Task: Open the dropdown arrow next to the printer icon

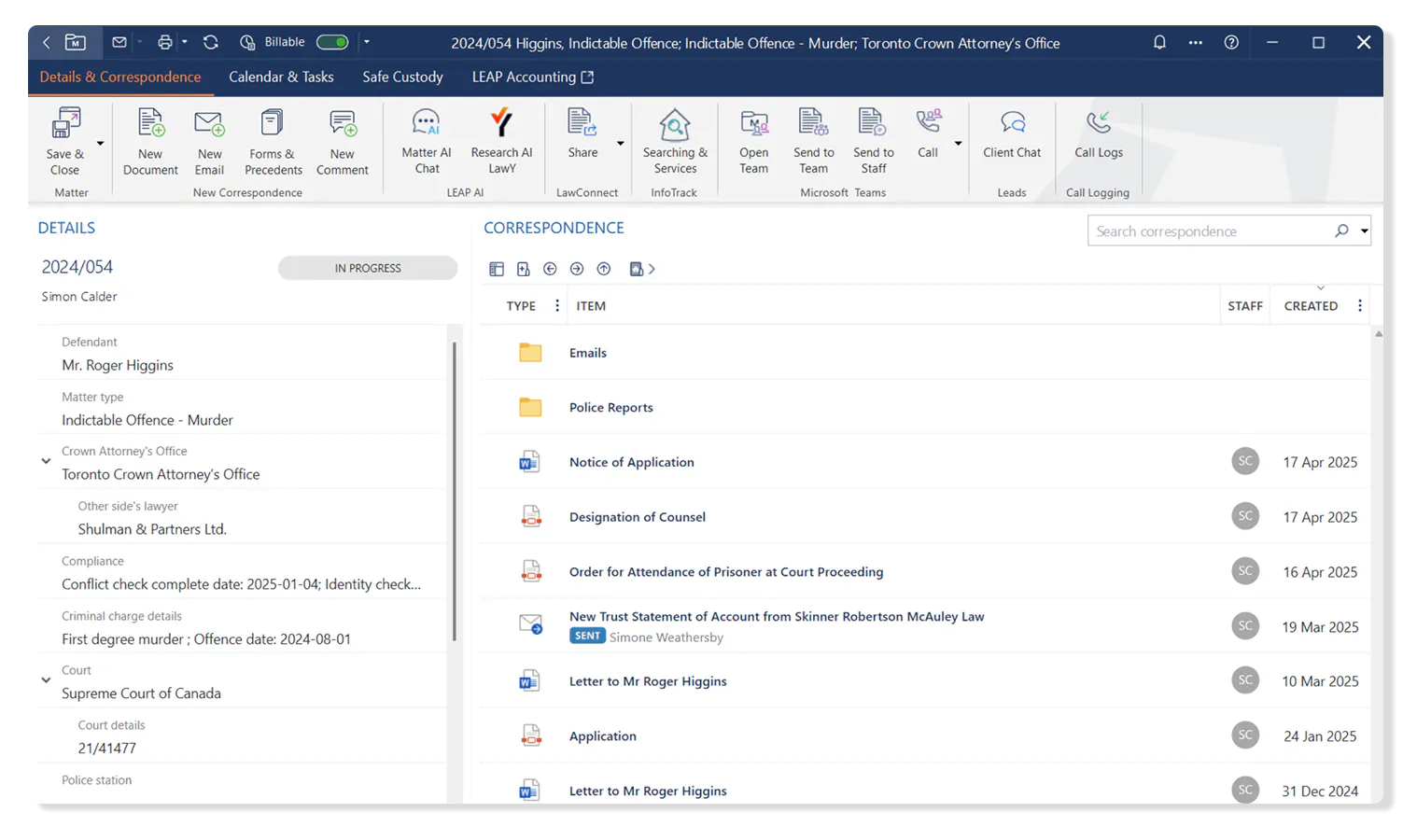Action: (185, 42)
